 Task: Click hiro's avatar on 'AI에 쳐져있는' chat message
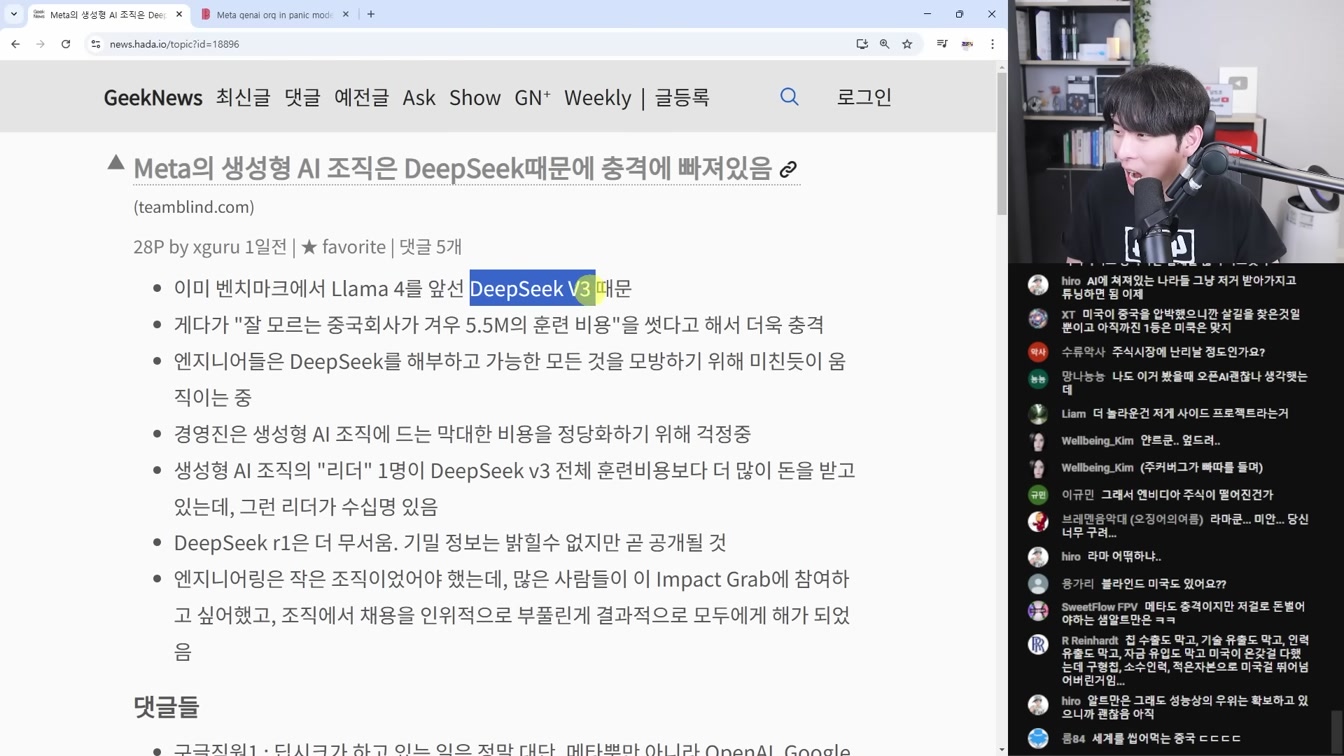click(1038, 285)
